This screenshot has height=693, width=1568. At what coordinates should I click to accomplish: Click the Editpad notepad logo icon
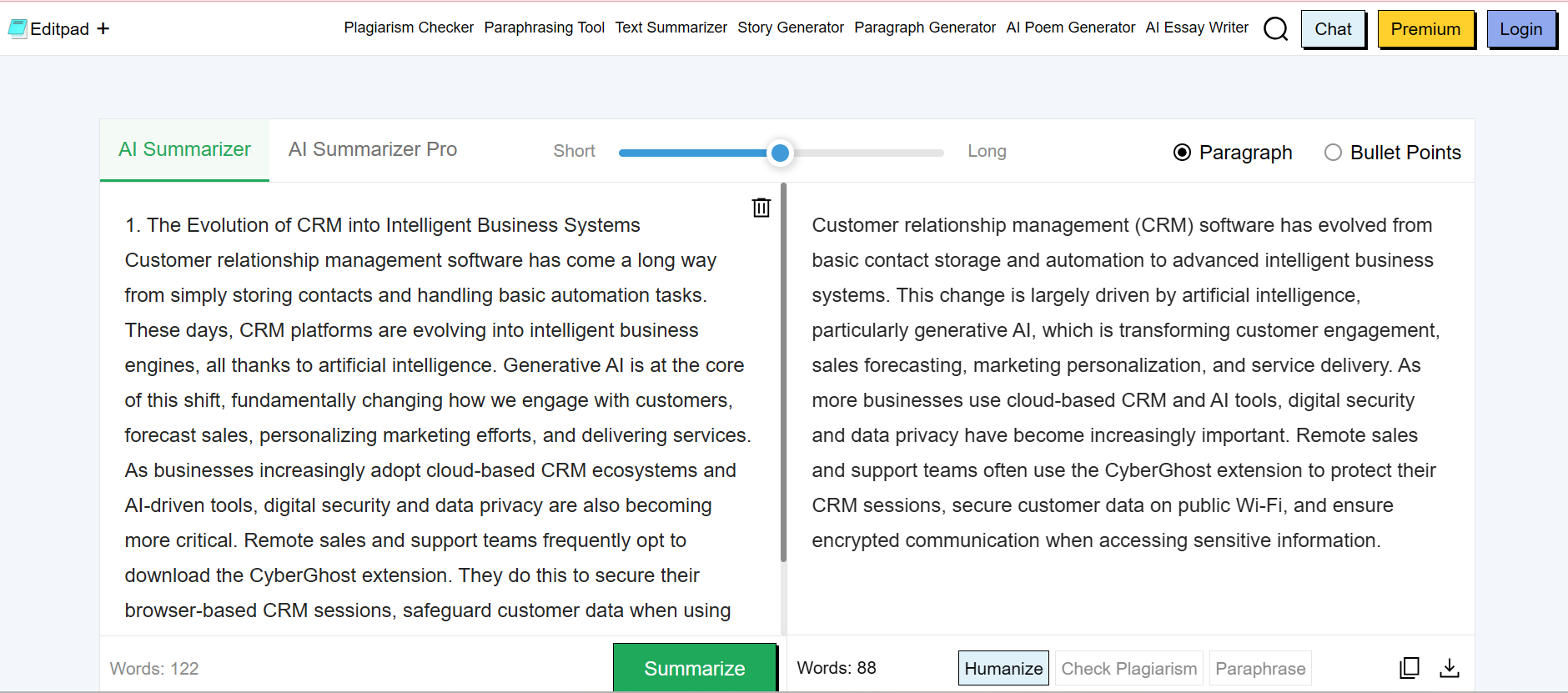[18, 29]
